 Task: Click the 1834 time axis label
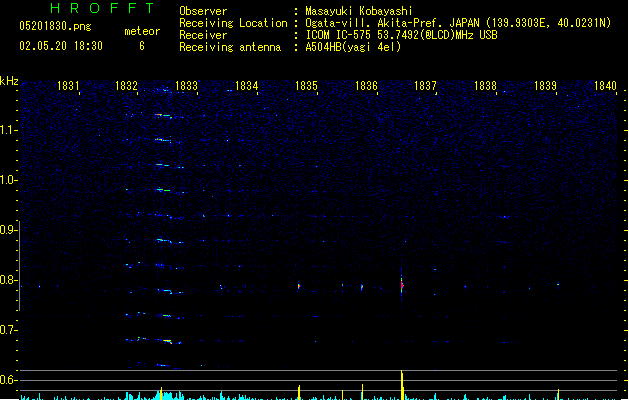tap(246, 86)
